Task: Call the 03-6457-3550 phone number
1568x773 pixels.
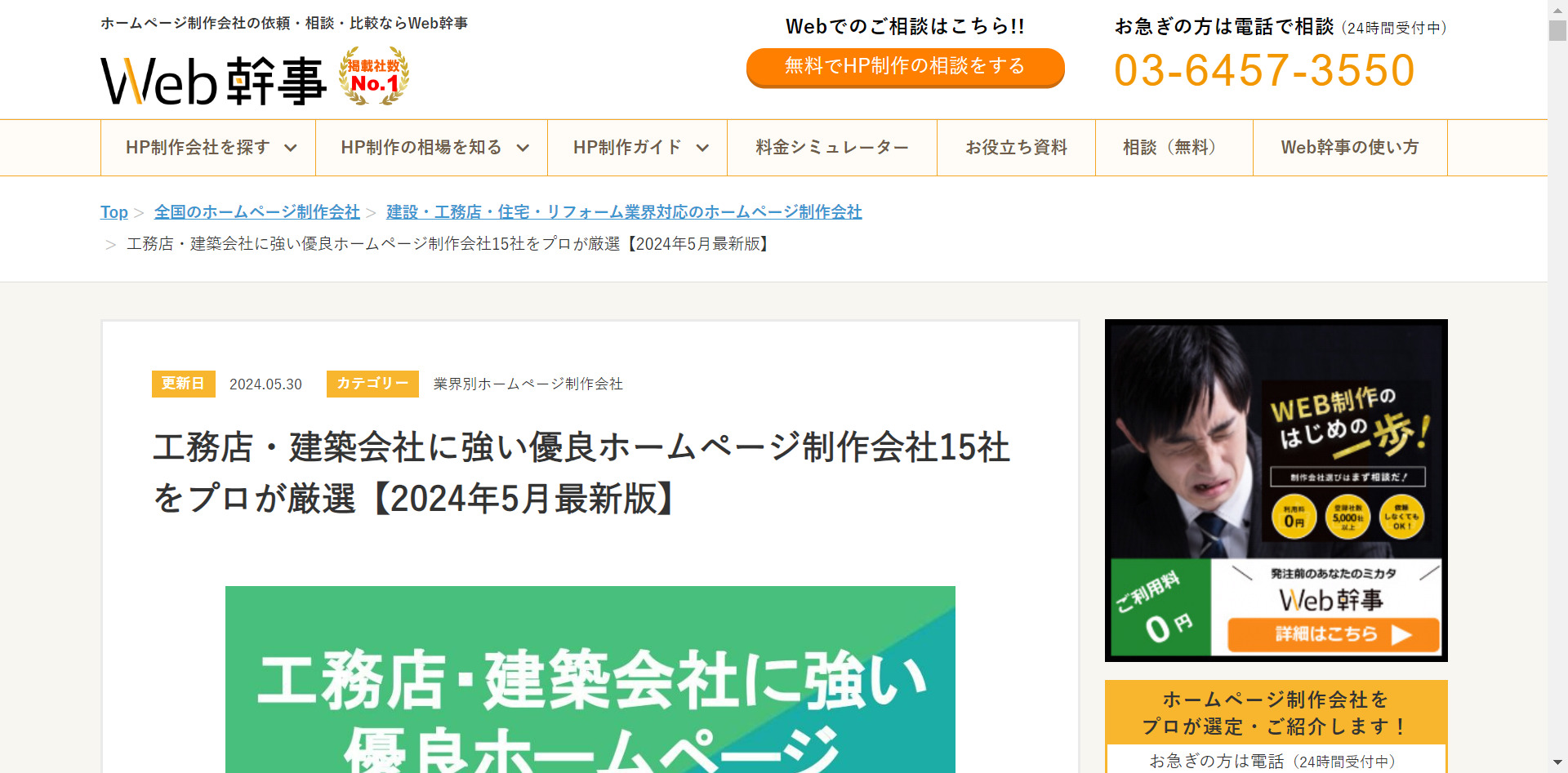Action: click(x=1264, y=70)
